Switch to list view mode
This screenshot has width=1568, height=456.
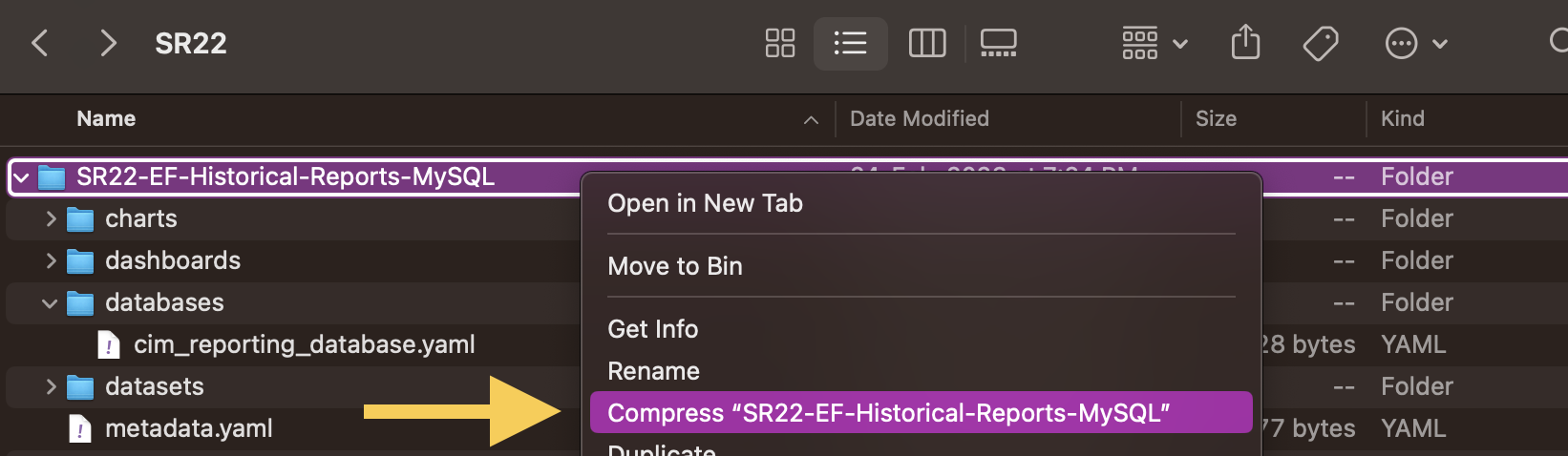pyautogui.click(x=850, y=43)
